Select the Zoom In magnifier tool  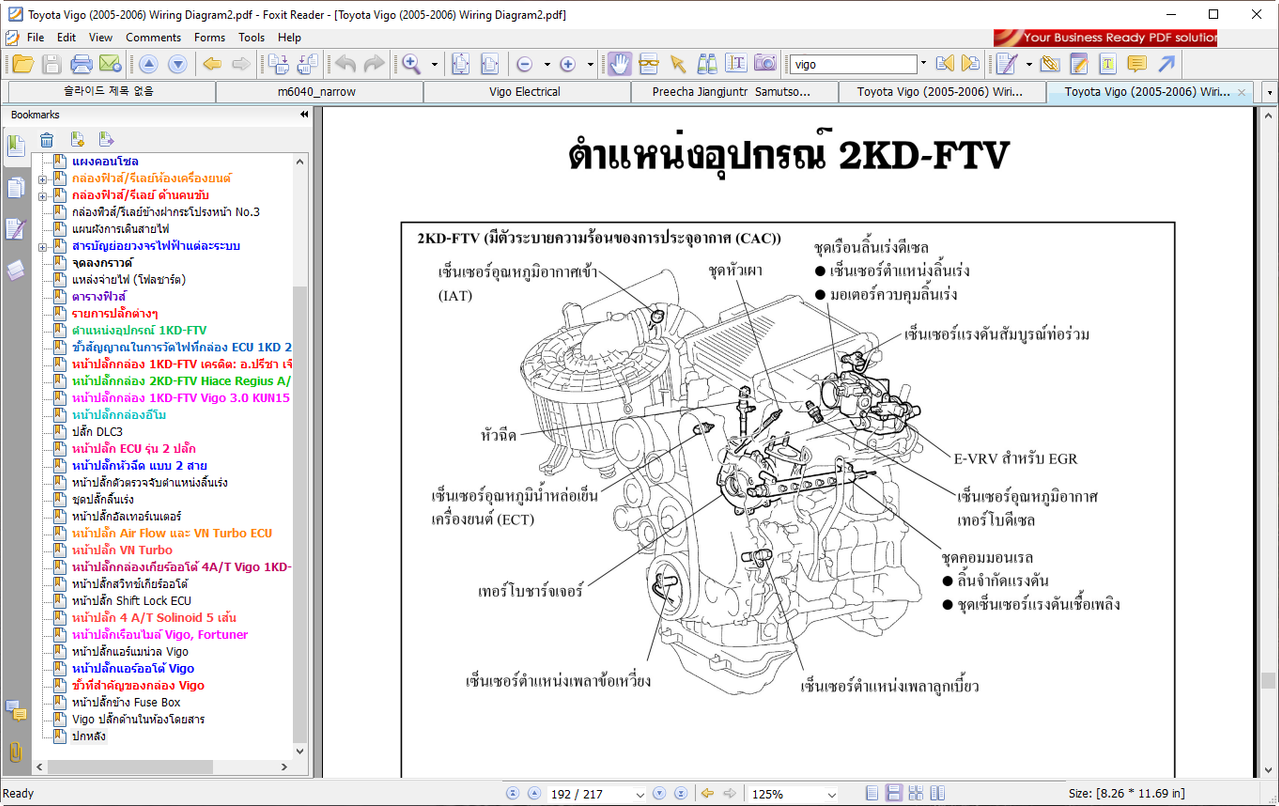pyautogui.click(x=411, y=64)
